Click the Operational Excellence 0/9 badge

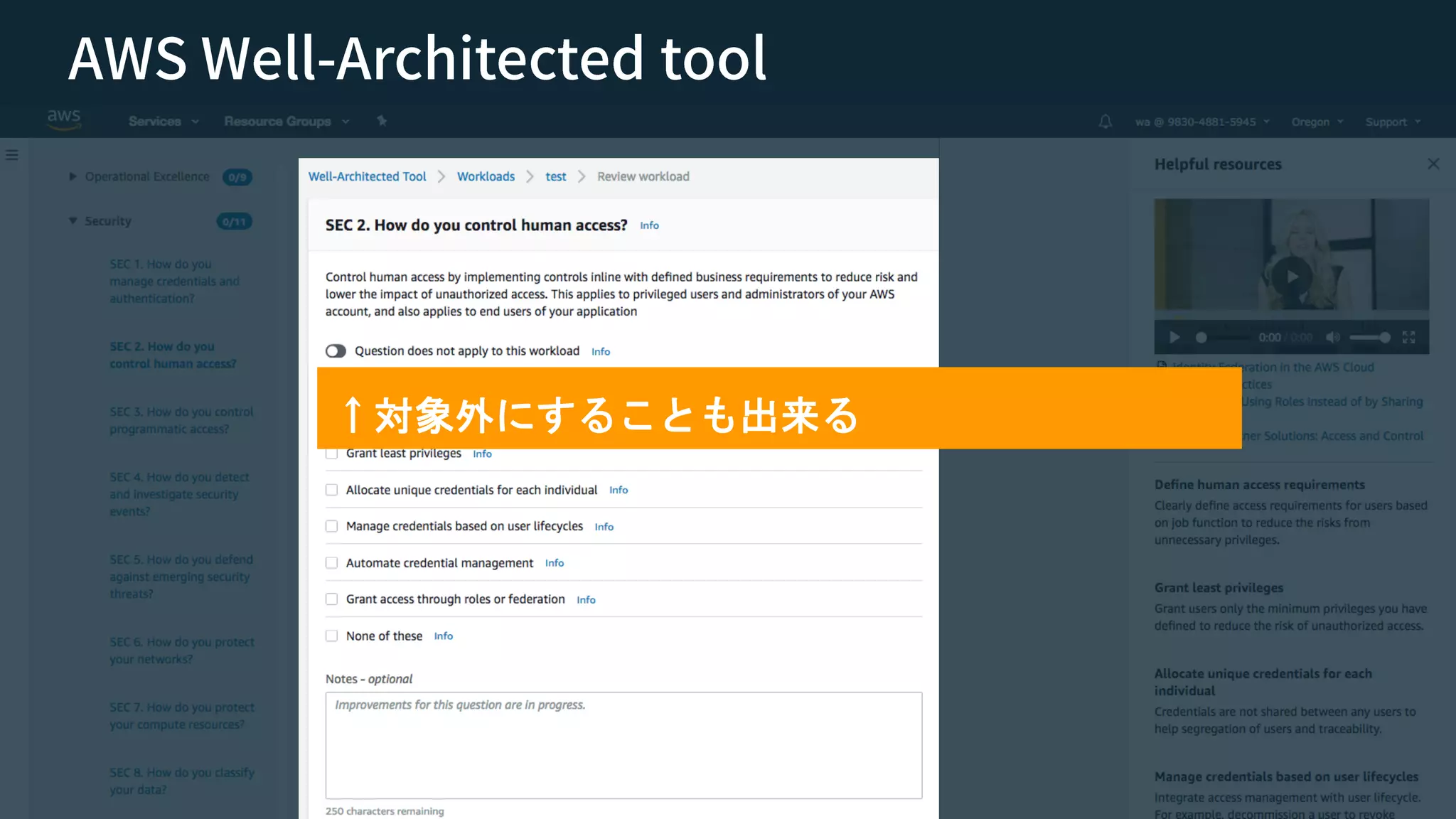coord(237,177)
